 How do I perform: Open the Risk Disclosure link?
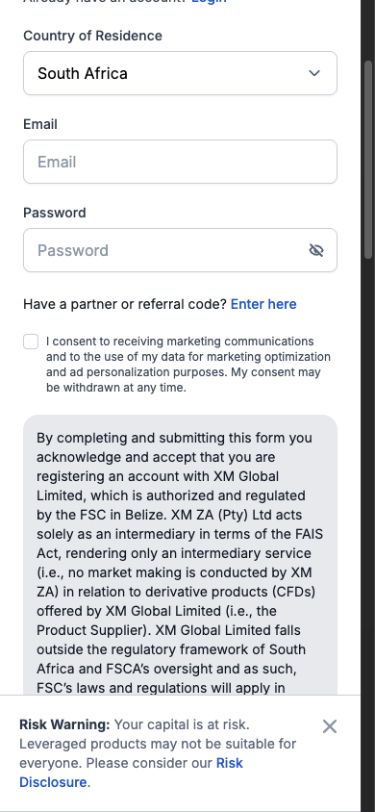click(x=131, y=772)
